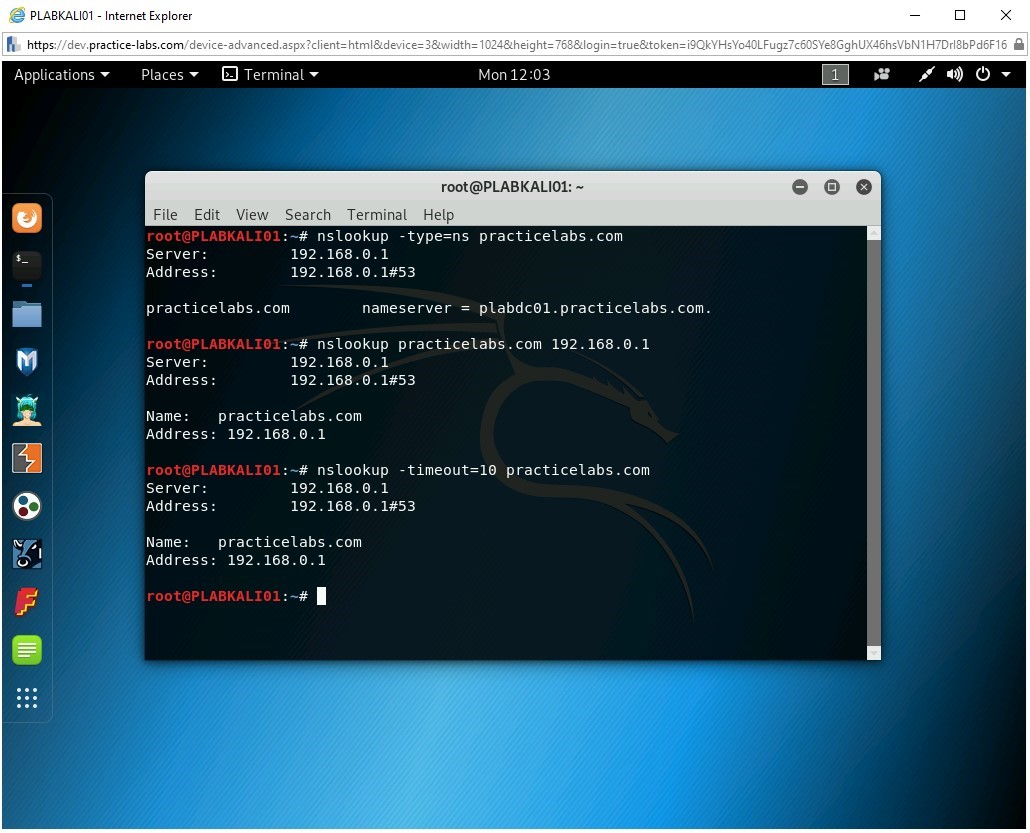
Task: Select workspace 1 in the top bar
Action: point(835,74)
